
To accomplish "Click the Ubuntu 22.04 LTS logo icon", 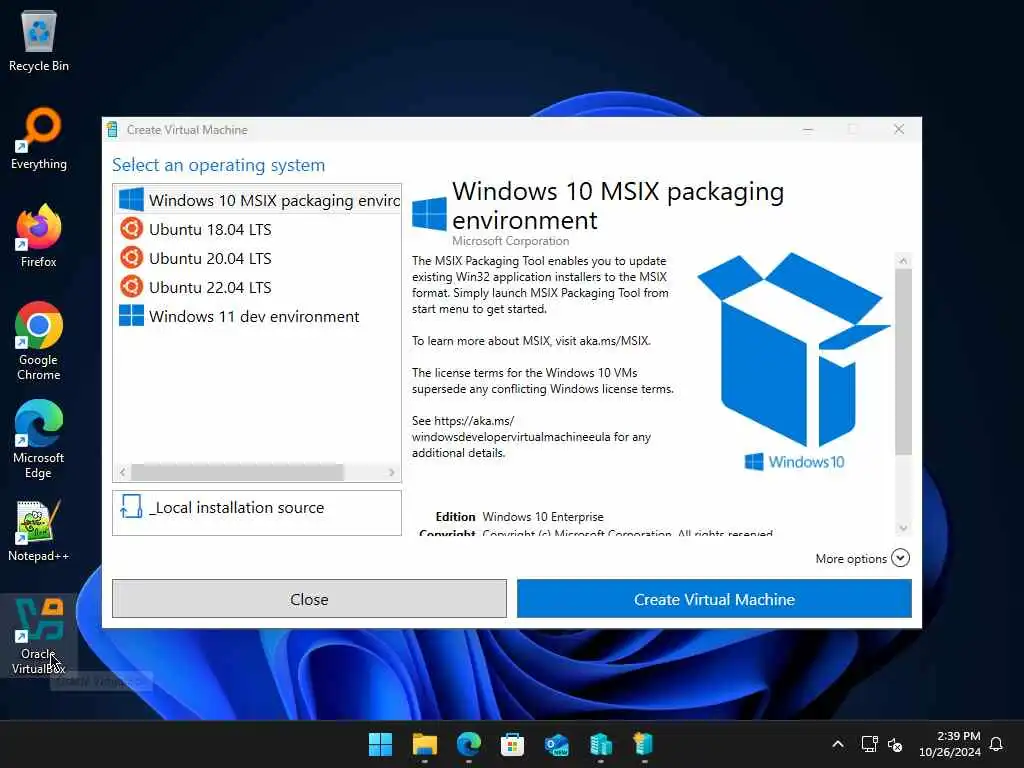I will pyautogui.click(x=131, y=287).
